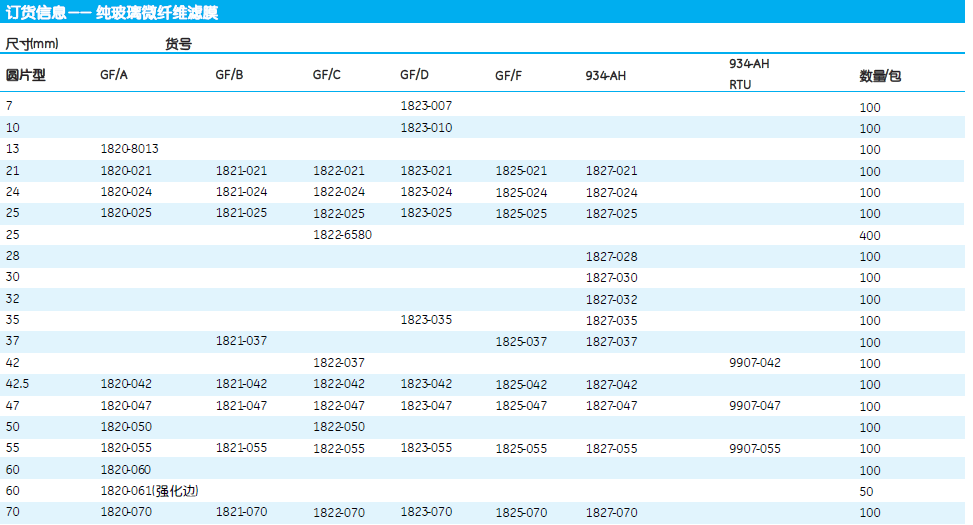Viewport: 973px width, 525px height.
Task: Click size value 7 in first row
Action: point(9,106)
